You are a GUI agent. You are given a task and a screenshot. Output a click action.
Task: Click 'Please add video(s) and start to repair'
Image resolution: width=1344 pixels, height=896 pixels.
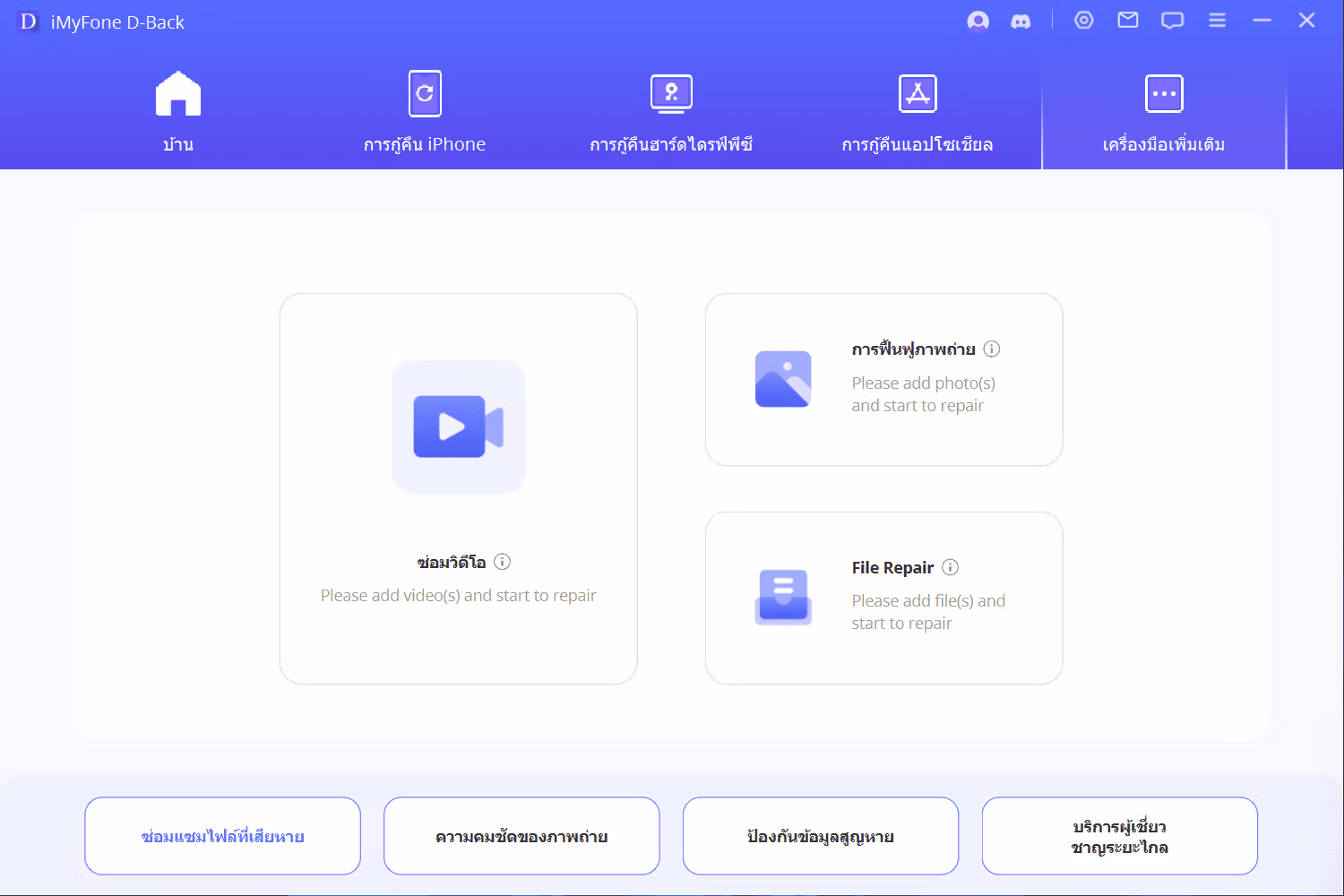(458, 595)
